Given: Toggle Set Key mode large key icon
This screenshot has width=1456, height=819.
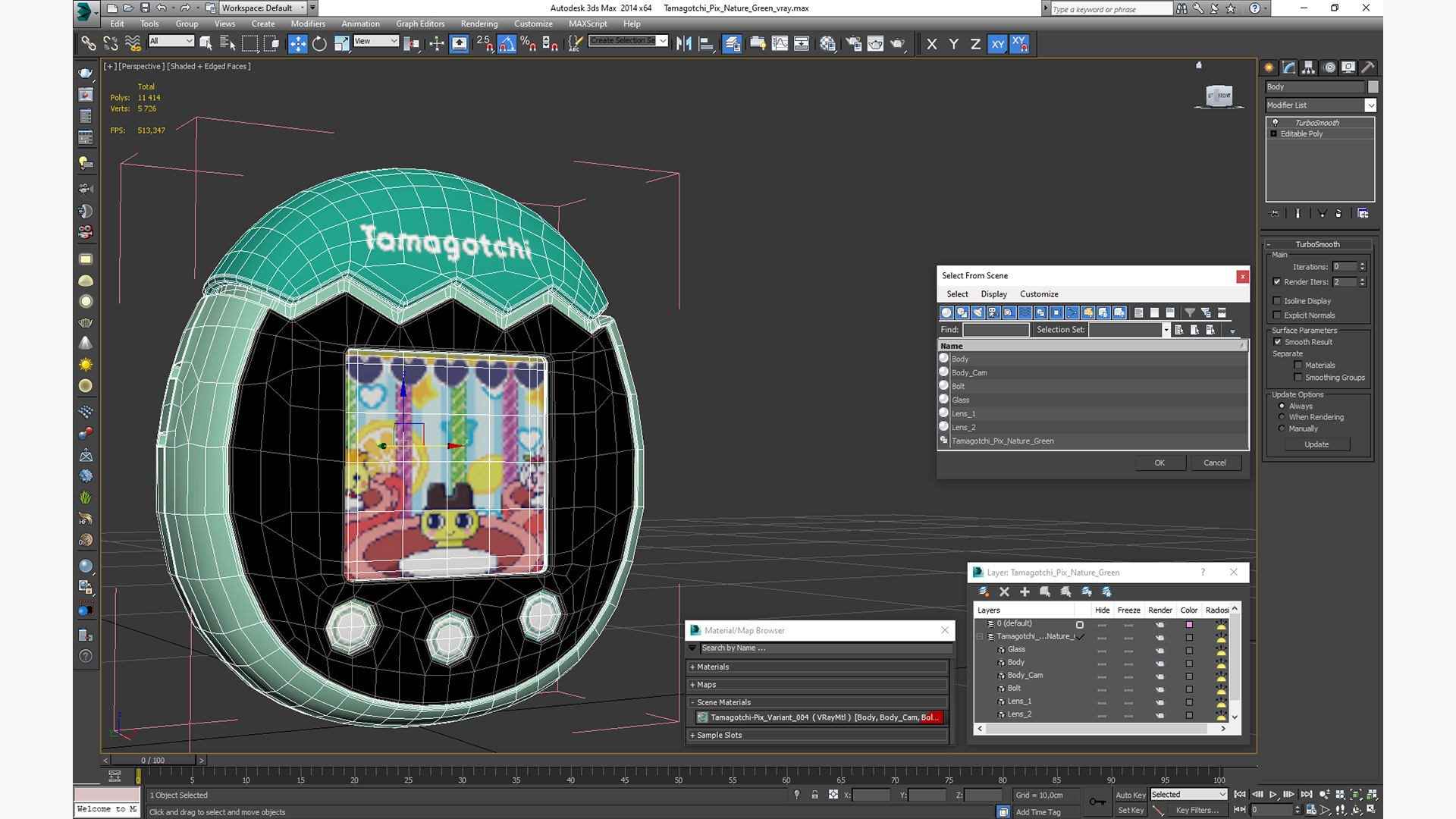Looking at the screenshot, I should point(1097,802).
